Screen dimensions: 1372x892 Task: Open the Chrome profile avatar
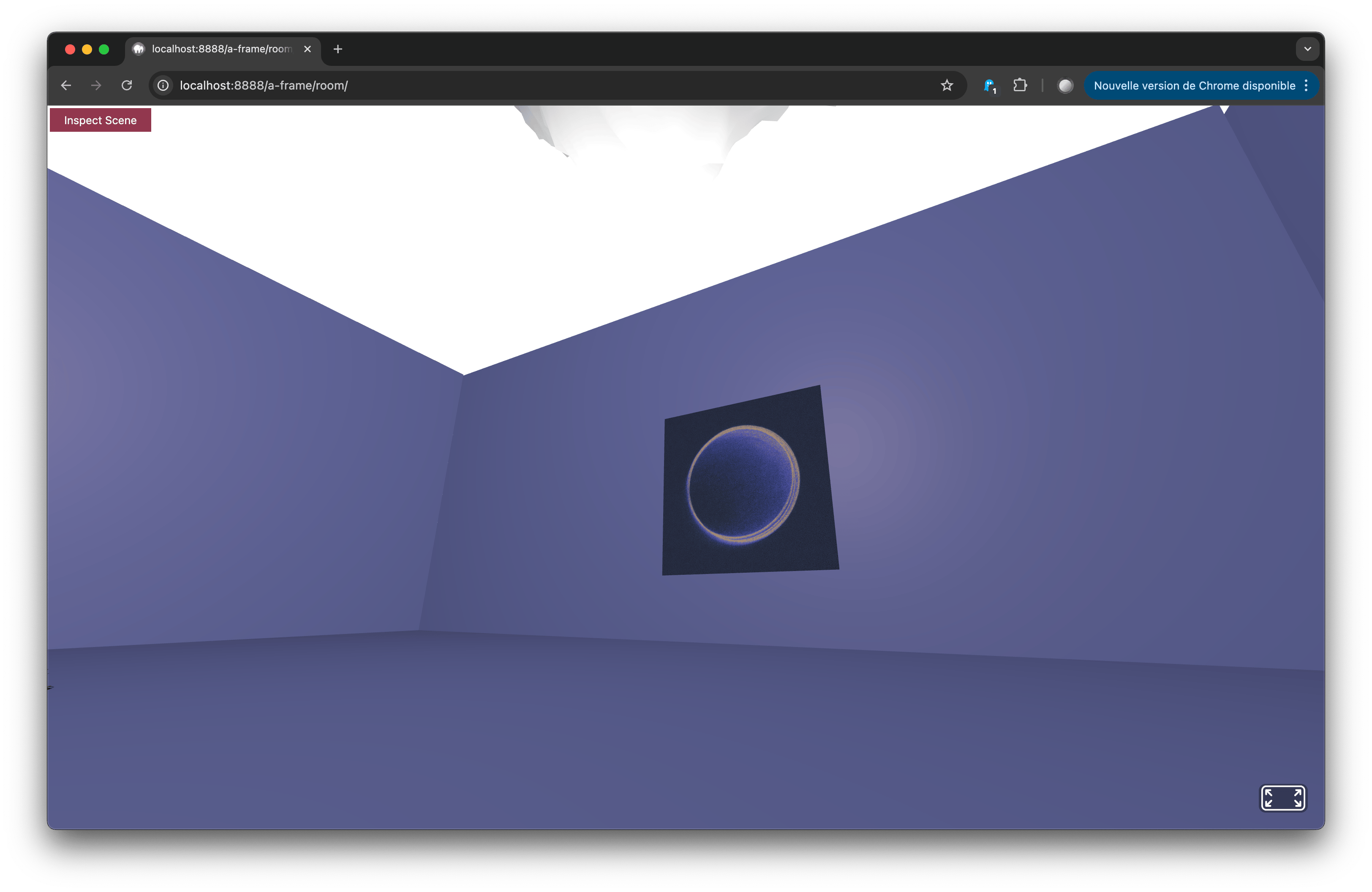[1065, 85]
